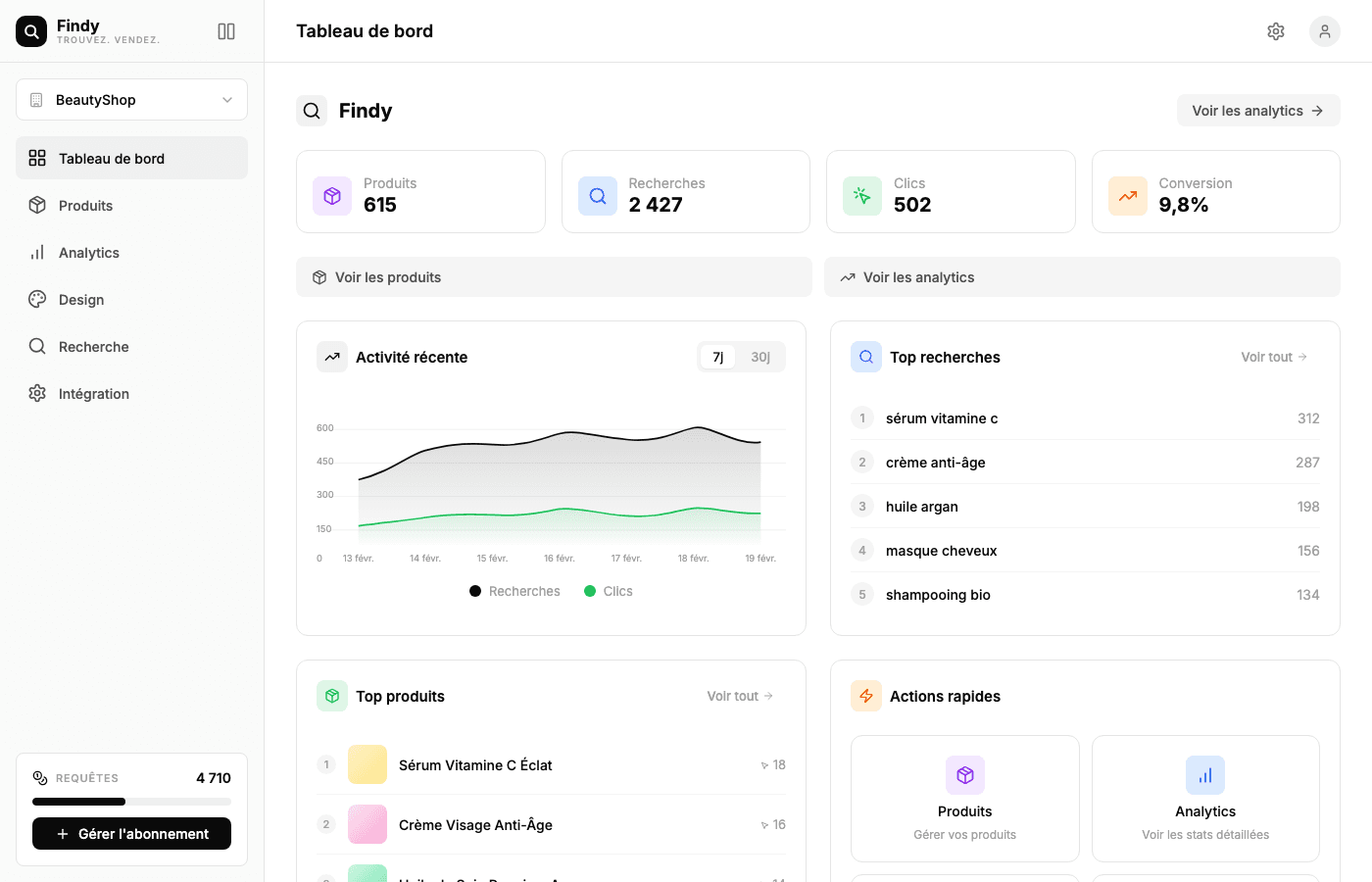Click the 2 427 Recherches value

pyautogui.click(x=656, y=205)
